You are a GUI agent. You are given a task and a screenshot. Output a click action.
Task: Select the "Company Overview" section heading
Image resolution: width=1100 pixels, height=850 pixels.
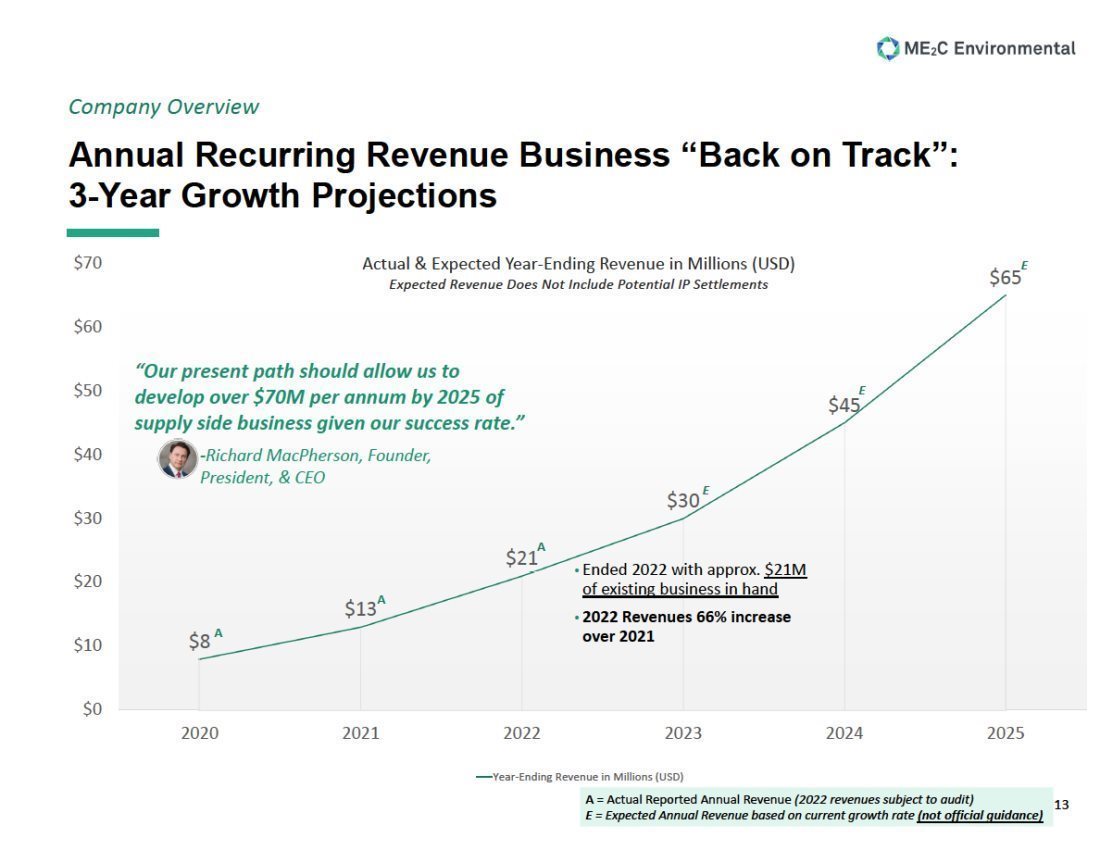point(164,107)
